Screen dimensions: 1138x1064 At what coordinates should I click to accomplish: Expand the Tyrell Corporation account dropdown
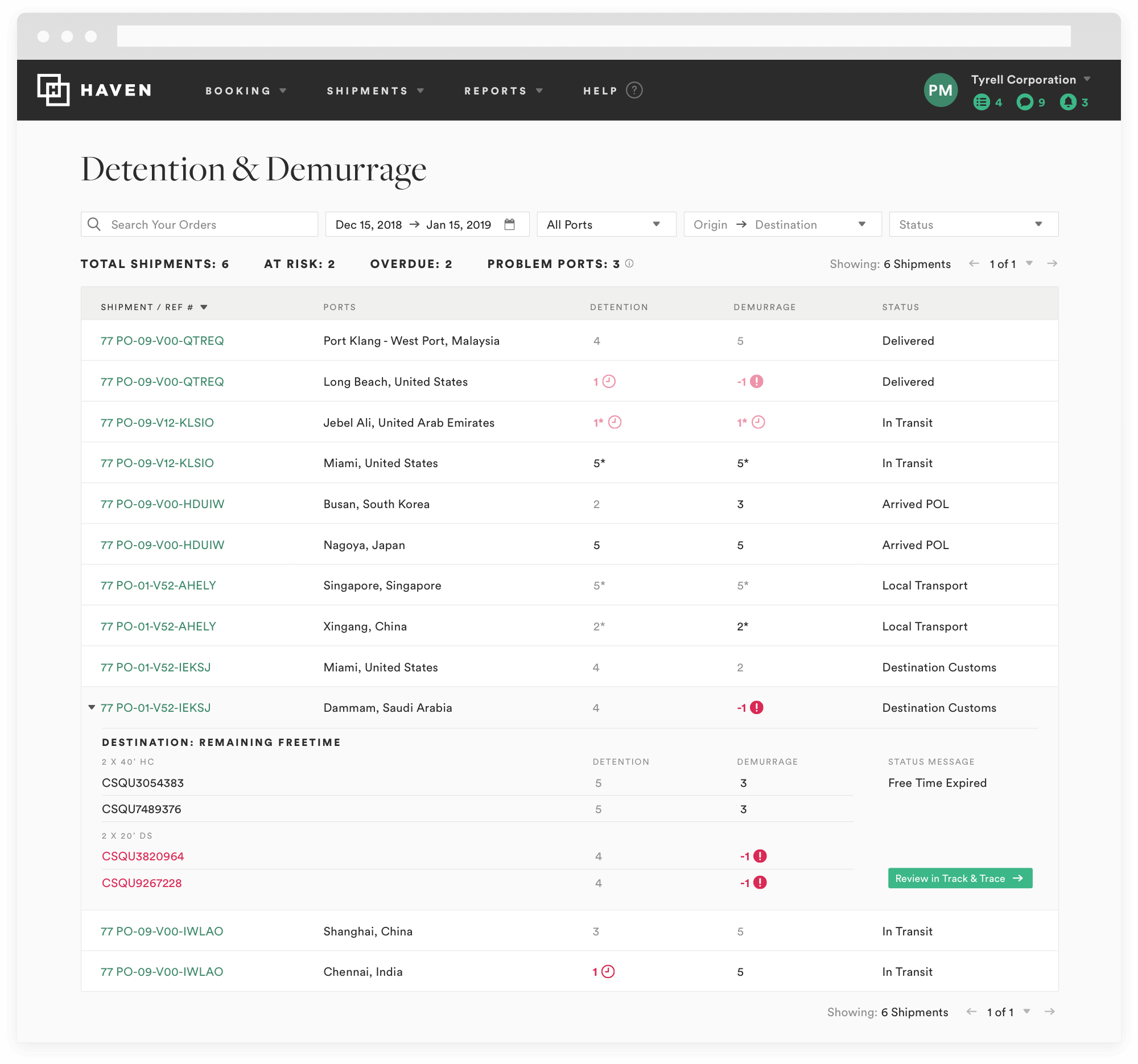coord(1087,80)
